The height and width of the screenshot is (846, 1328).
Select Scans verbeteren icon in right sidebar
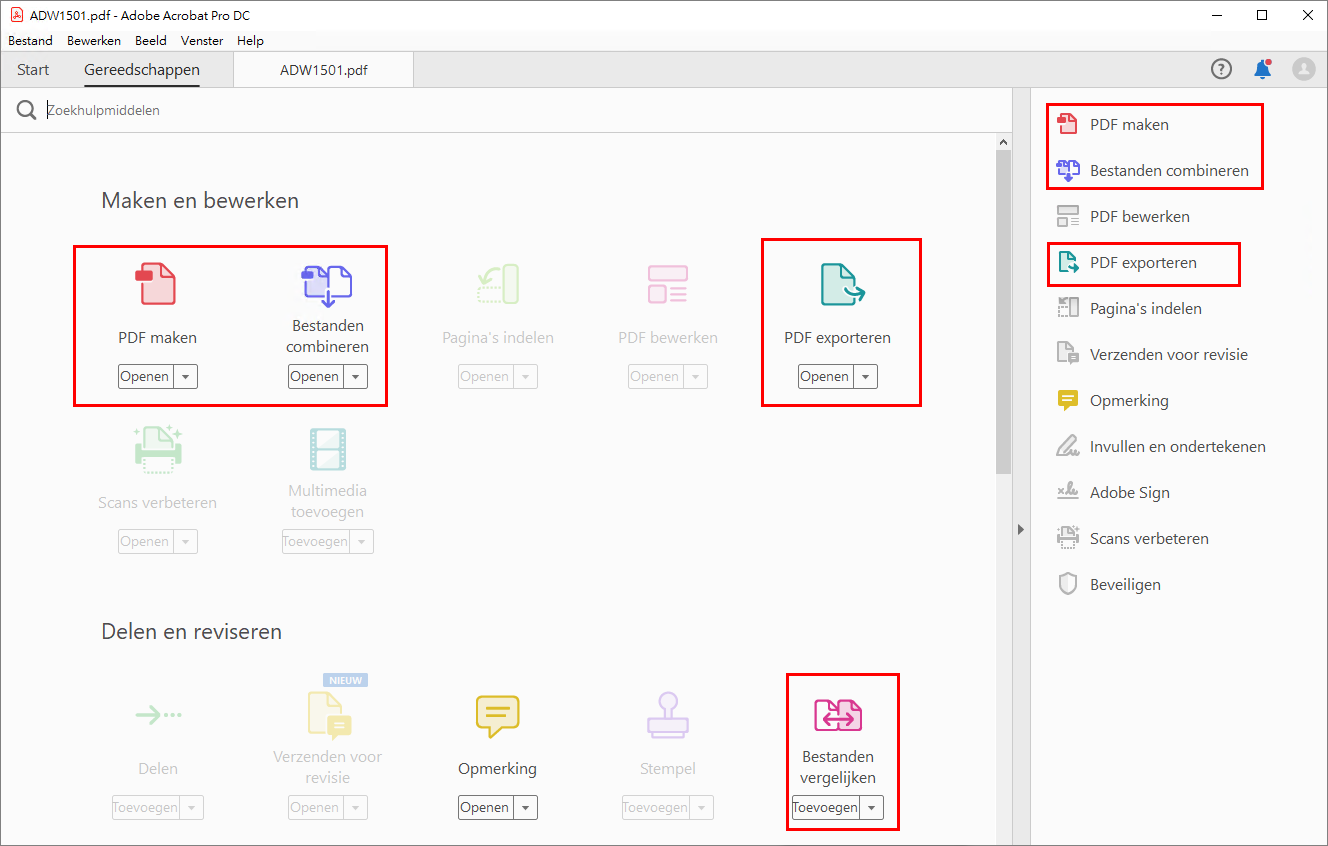1068,538
